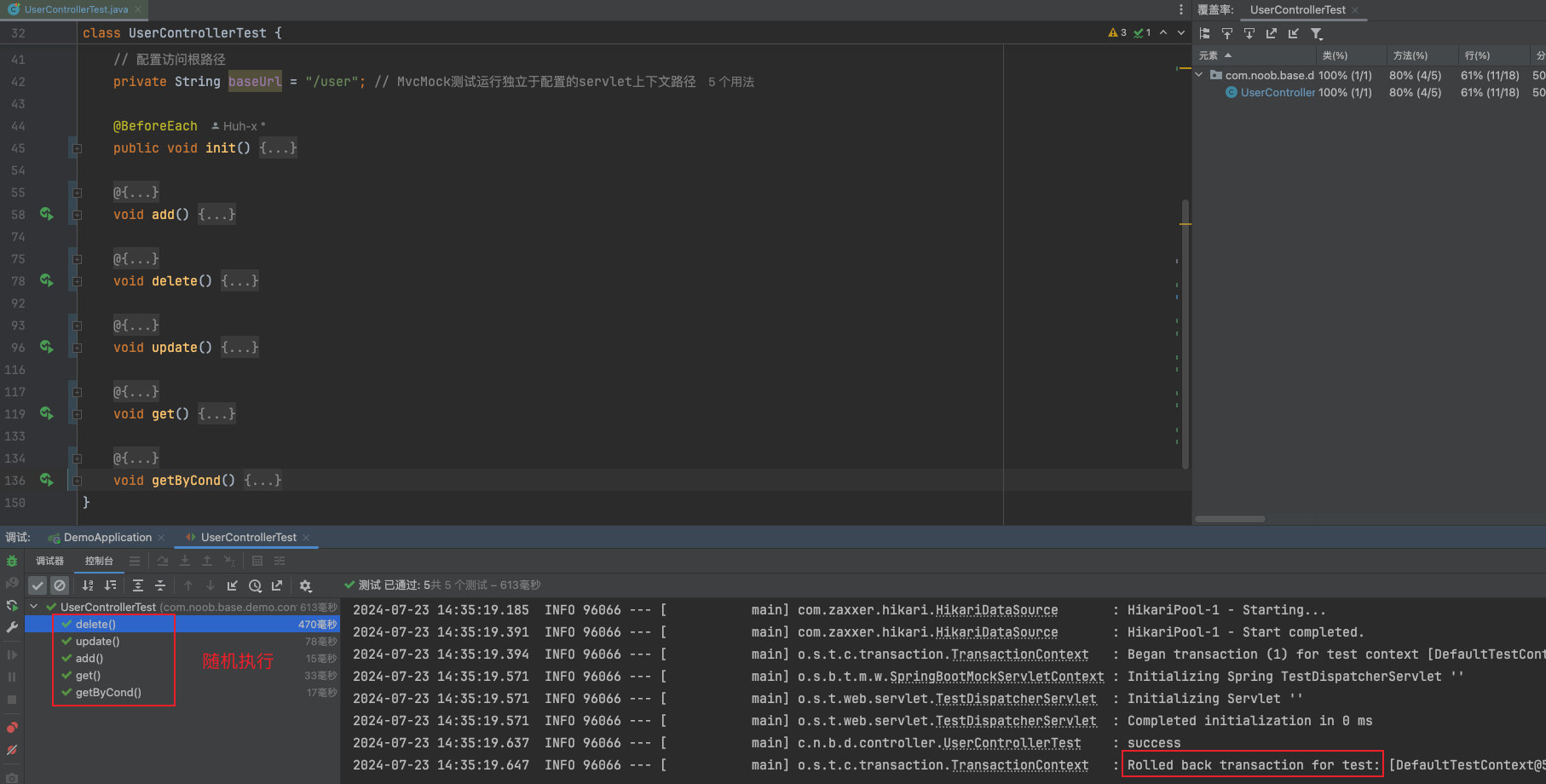The image size is (1546, 784).
Task: Open UserController class in coverage tree
Action: 1278,92
